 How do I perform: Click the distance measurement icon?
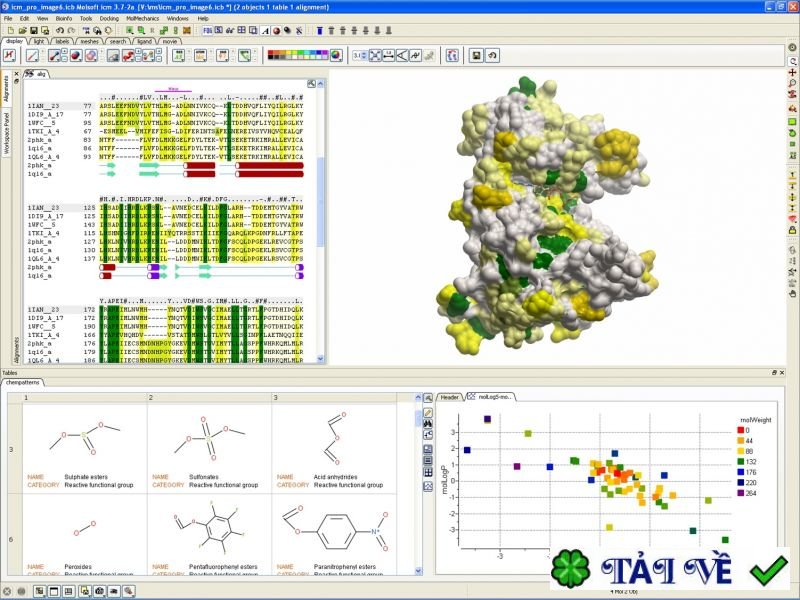click(x=388, y=55)
